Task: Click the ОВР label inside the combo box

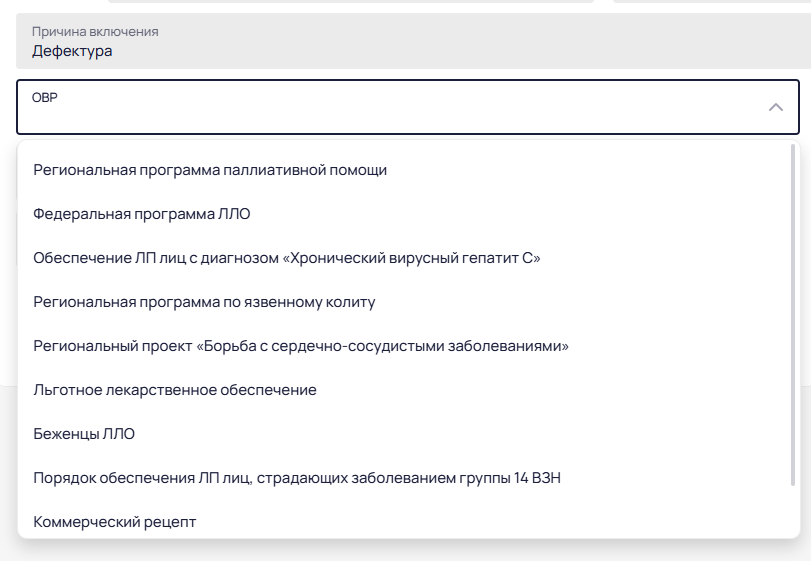Action: [x=44, y=97]
